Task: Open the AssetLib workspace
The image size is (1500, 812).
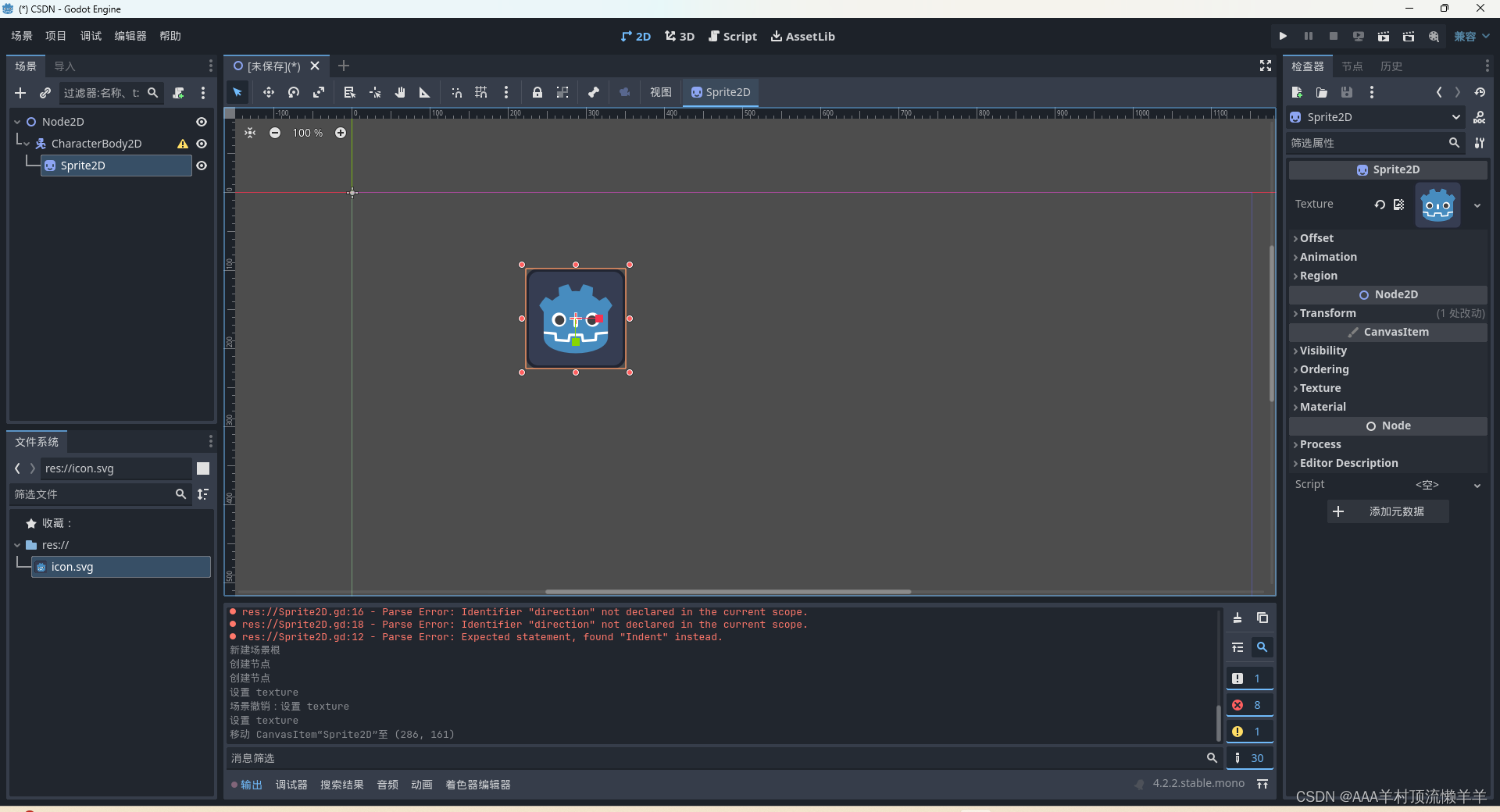Action: 803,36
